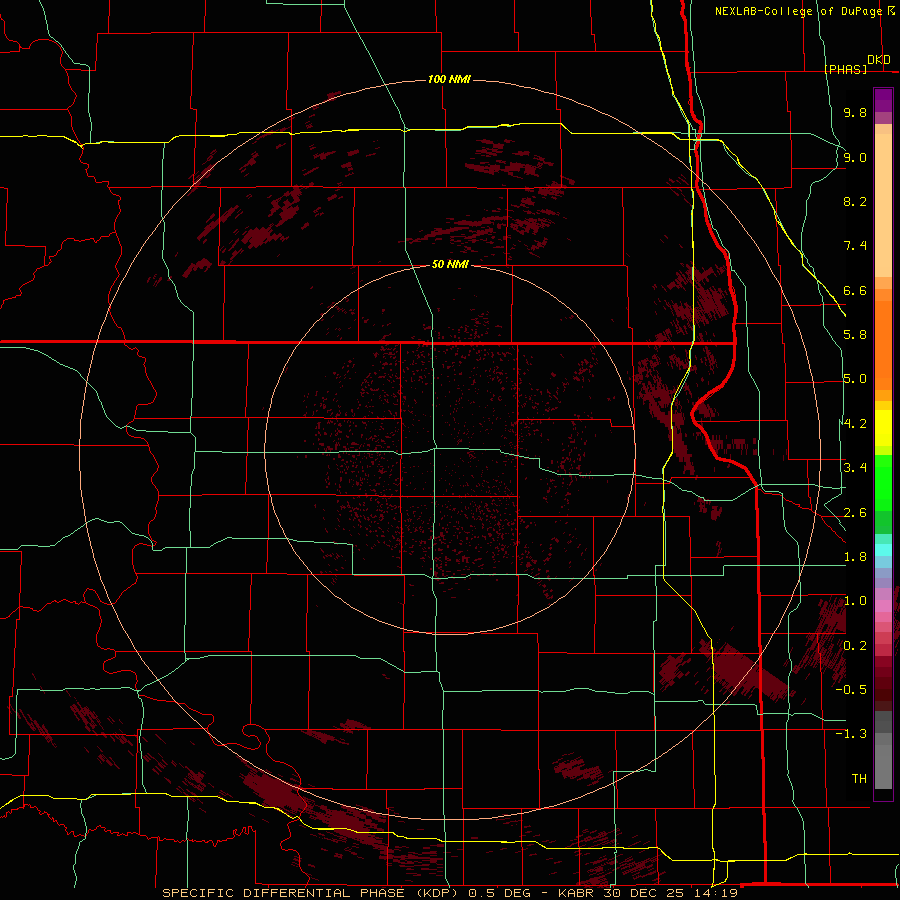The height and width of the screenshot is (900, 900).
Task: Click the 50 NMI range ring label
Action: point(450,264)
